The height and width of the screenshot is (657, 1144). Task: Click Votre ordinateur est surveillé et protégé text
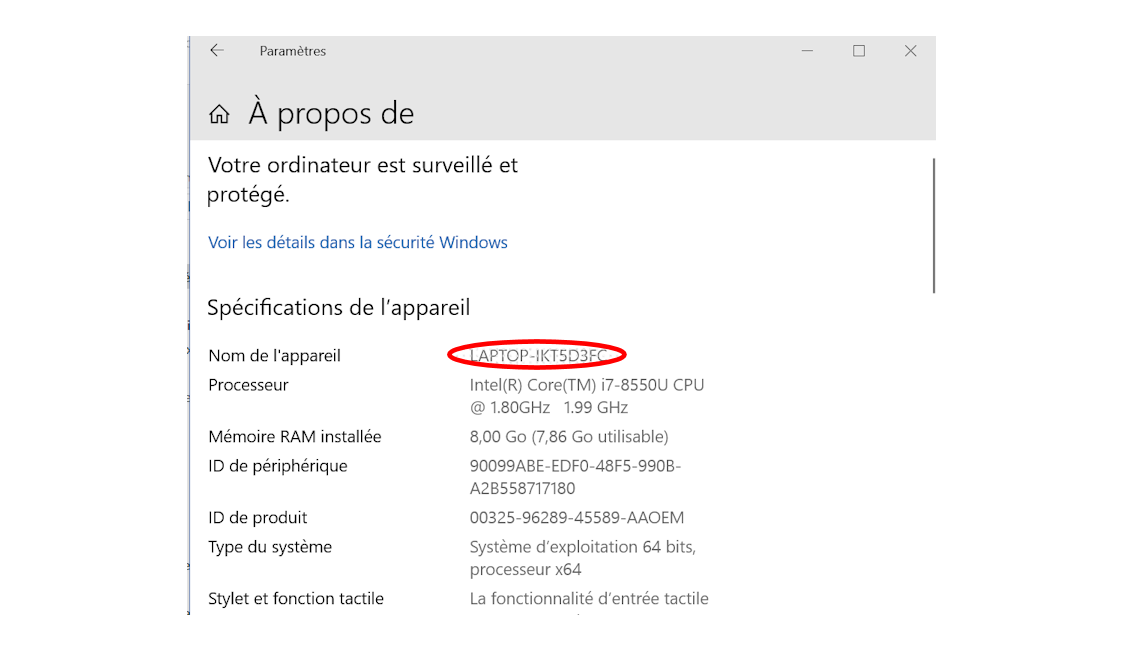(362, 179)
